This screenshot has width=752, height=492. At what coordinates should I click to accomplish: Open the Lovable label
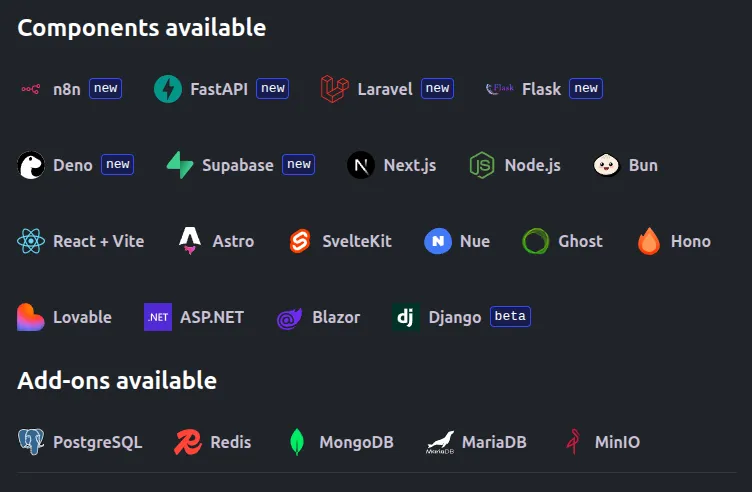[82, 317]
